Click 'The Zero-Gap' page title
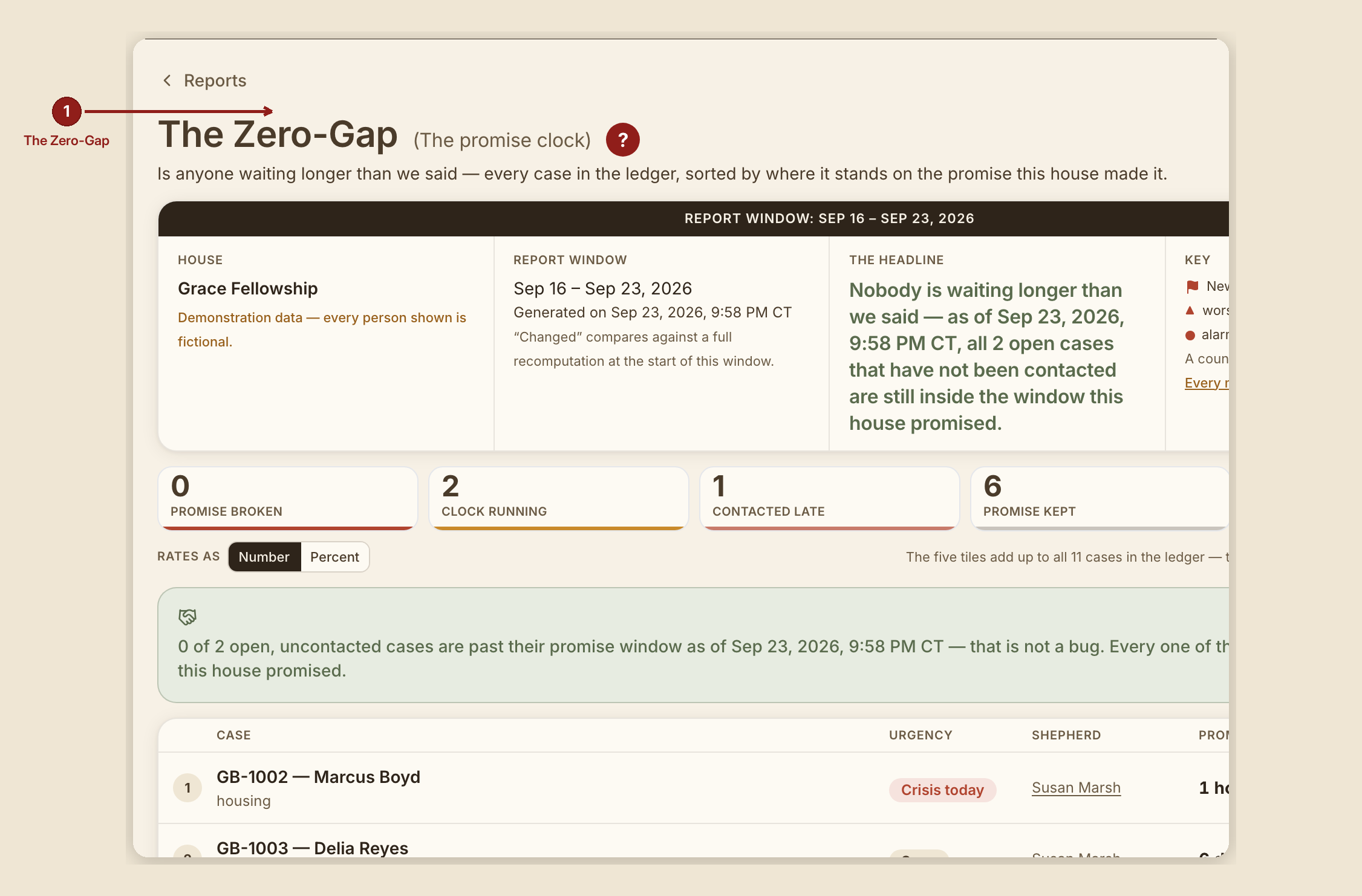The image size is (1362, 896). tap(278, 134)
